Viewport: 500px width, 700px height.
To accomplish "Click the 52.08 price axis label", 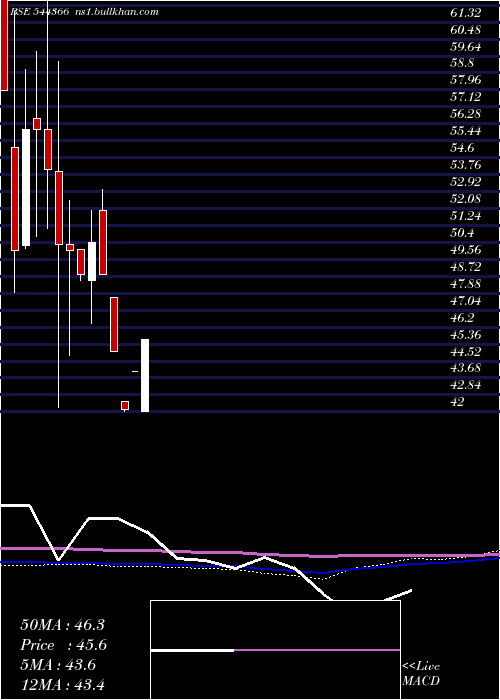I will click(x=466, y=199).
